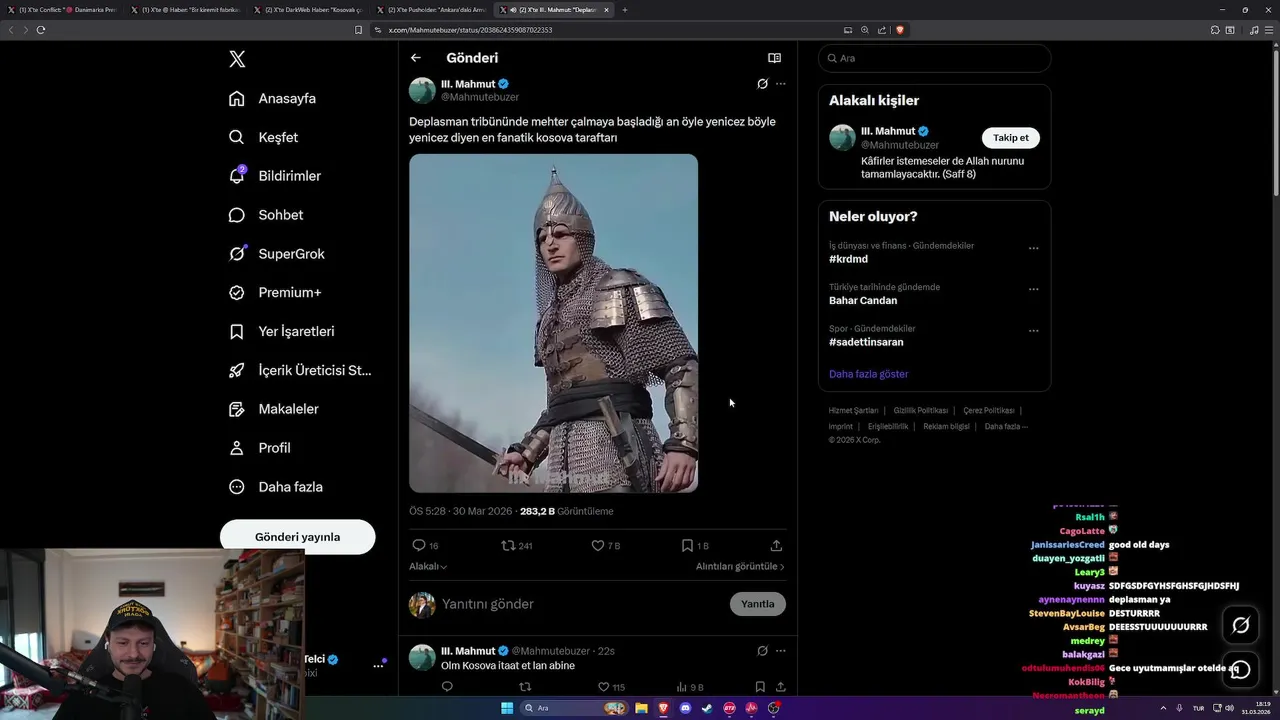Screen dimensions: 1280x720
Task: Open İçerik Üreticisi Stüdyosu
Action: pyautogui.click(x=300, y=370)
